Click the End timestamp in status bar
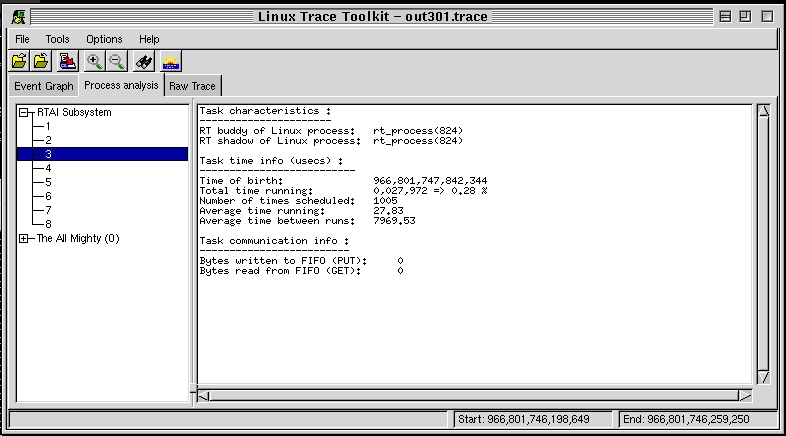786x436 pixels. point(686,419)
